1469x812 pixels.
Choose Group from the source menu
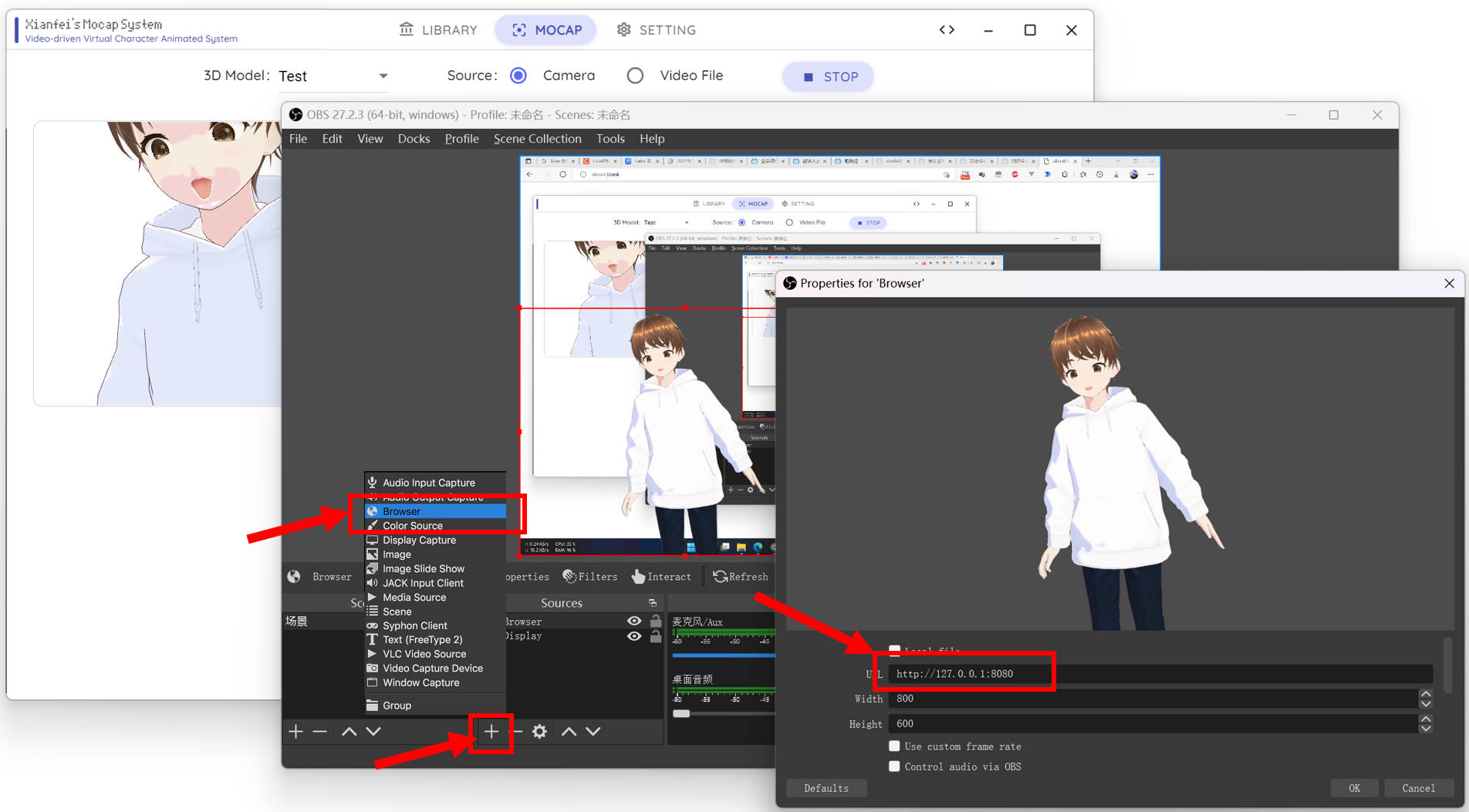pos(435,705)
